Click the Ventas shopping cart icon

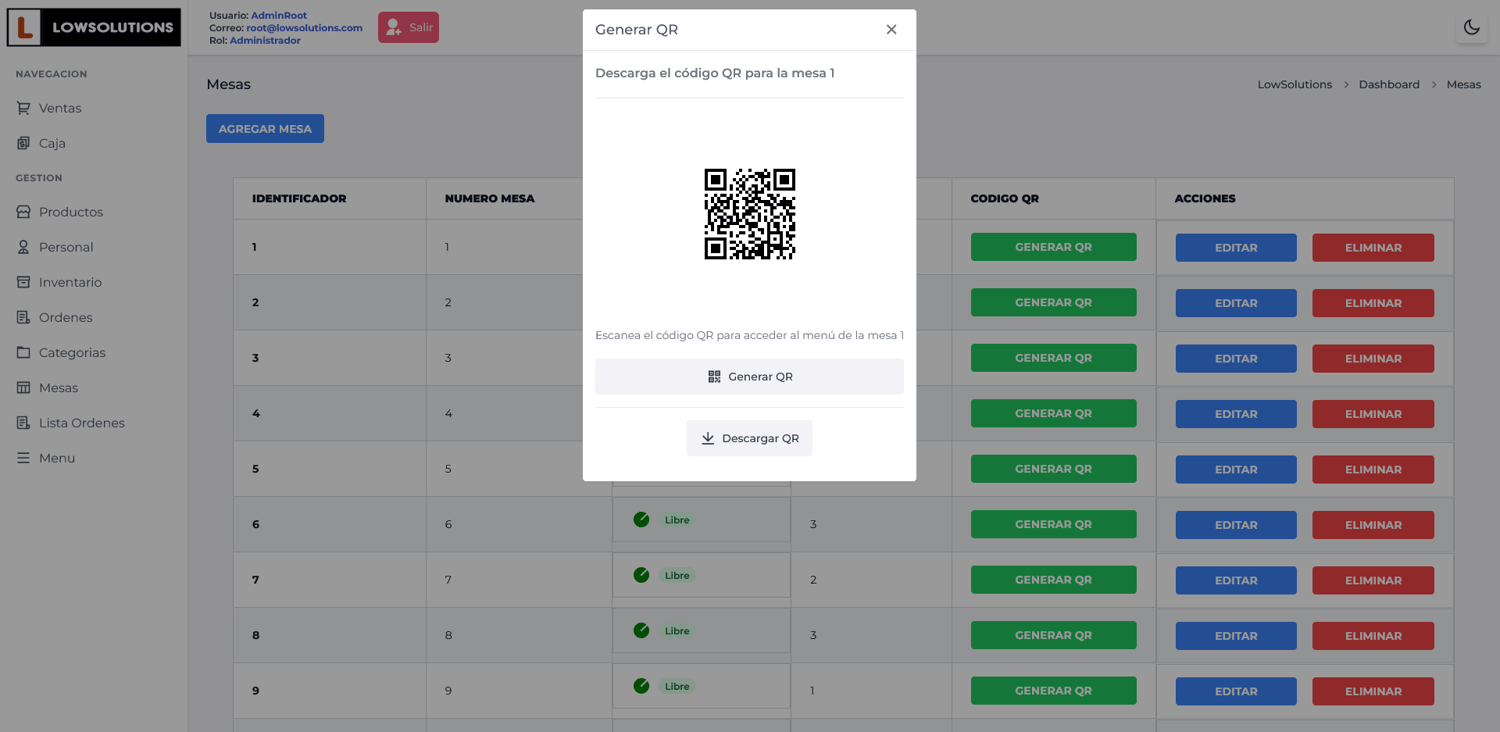(x=23, y=108)
